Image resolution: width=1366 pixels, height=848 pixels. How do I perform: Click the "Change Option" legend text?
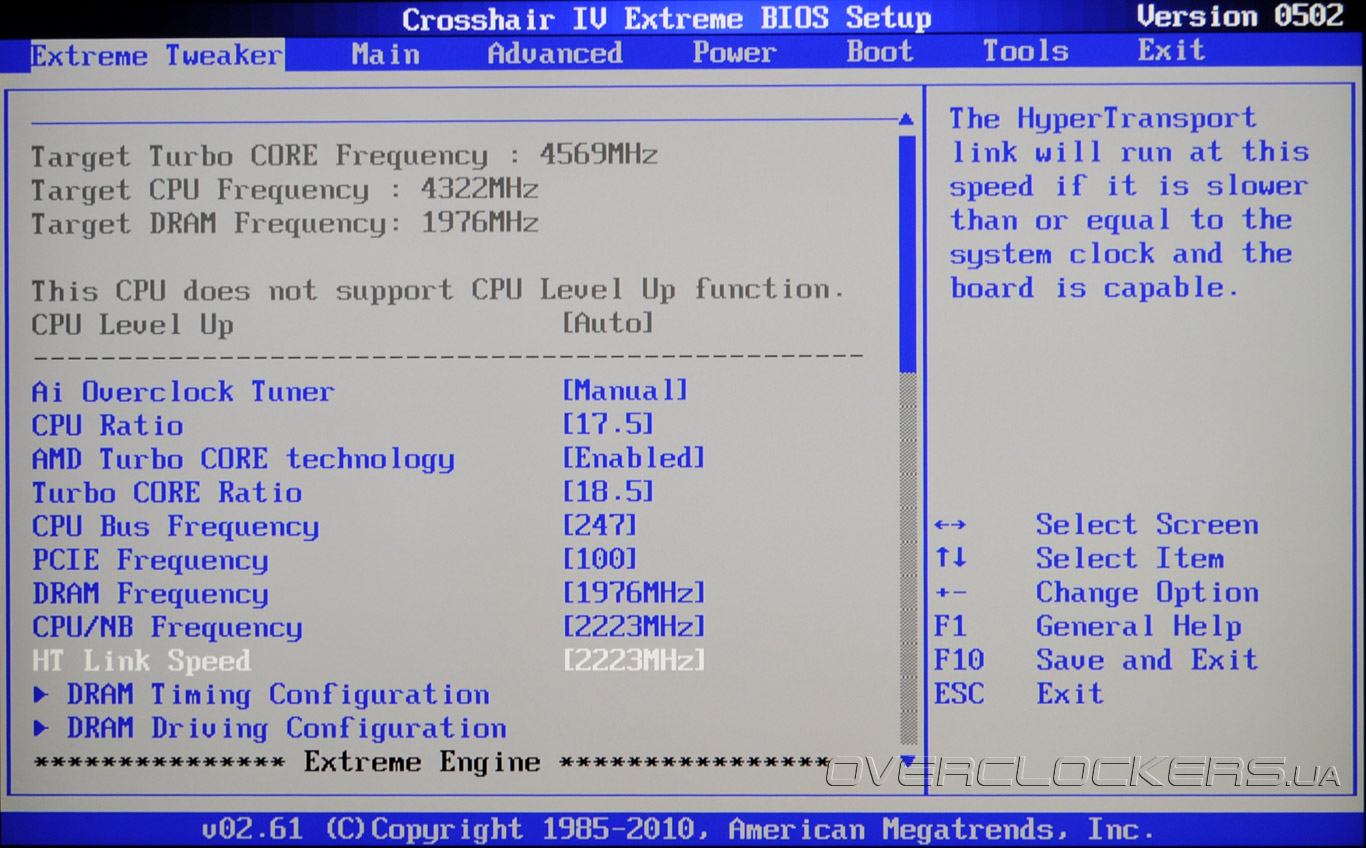point(1147,592)
